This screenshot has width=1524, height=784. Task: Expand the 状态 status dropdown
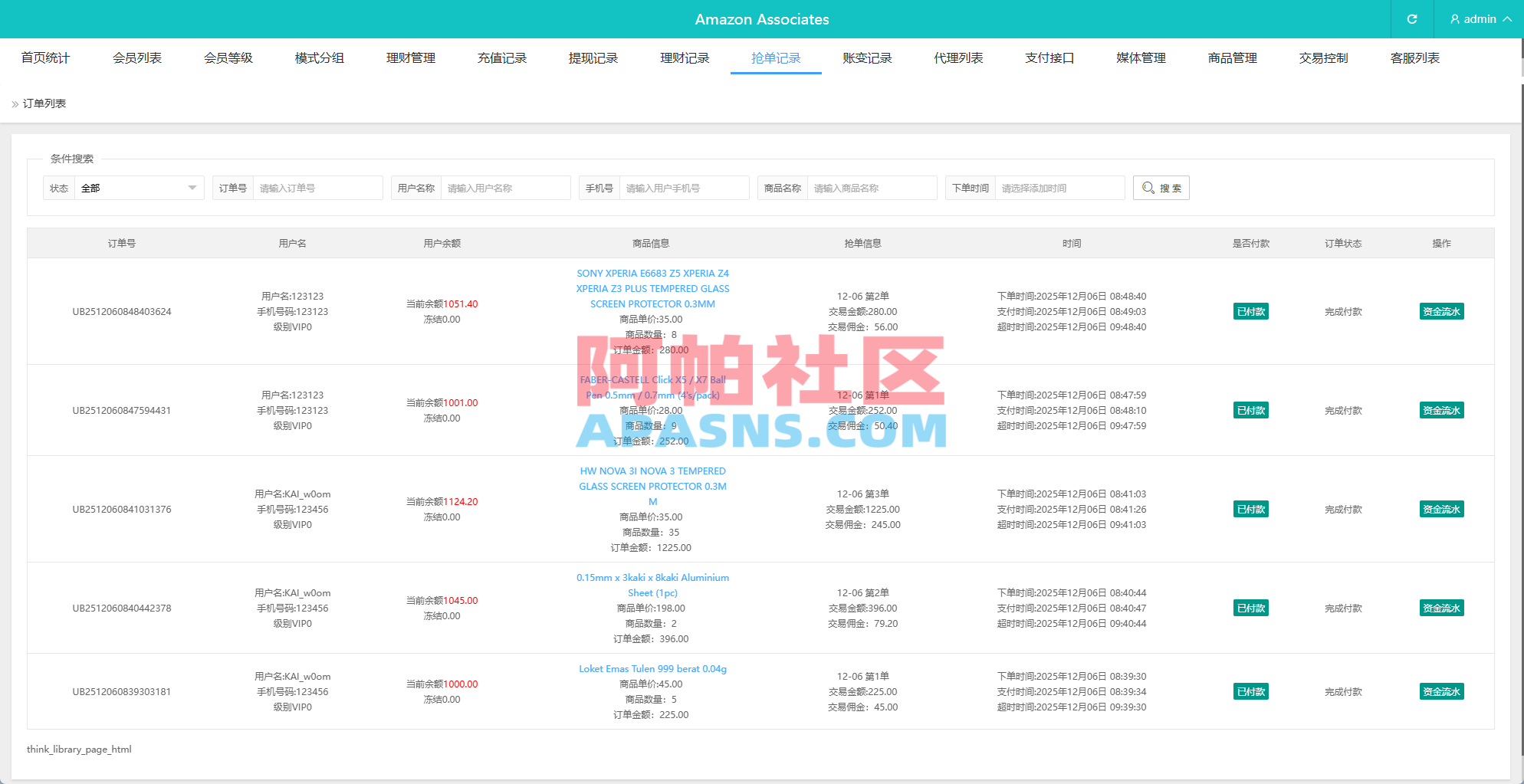(139, 188)
